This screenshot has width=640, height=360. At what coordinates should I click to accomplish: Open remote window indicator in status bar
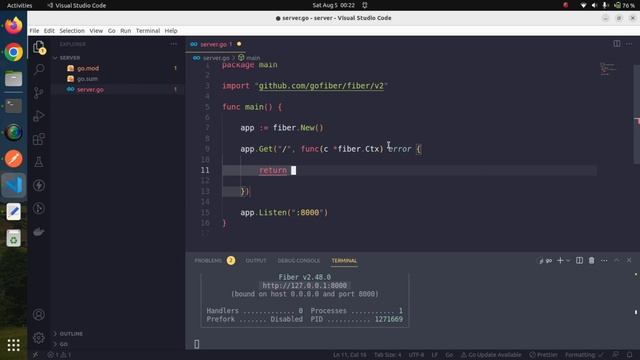click(36, 355)
